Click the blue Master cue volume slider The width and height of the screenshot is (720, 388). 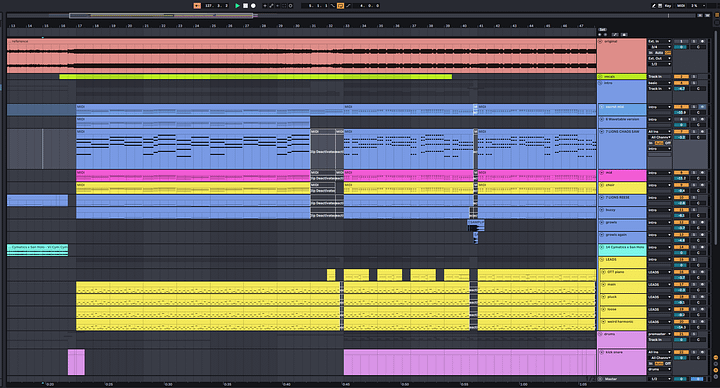pos(698,379)
